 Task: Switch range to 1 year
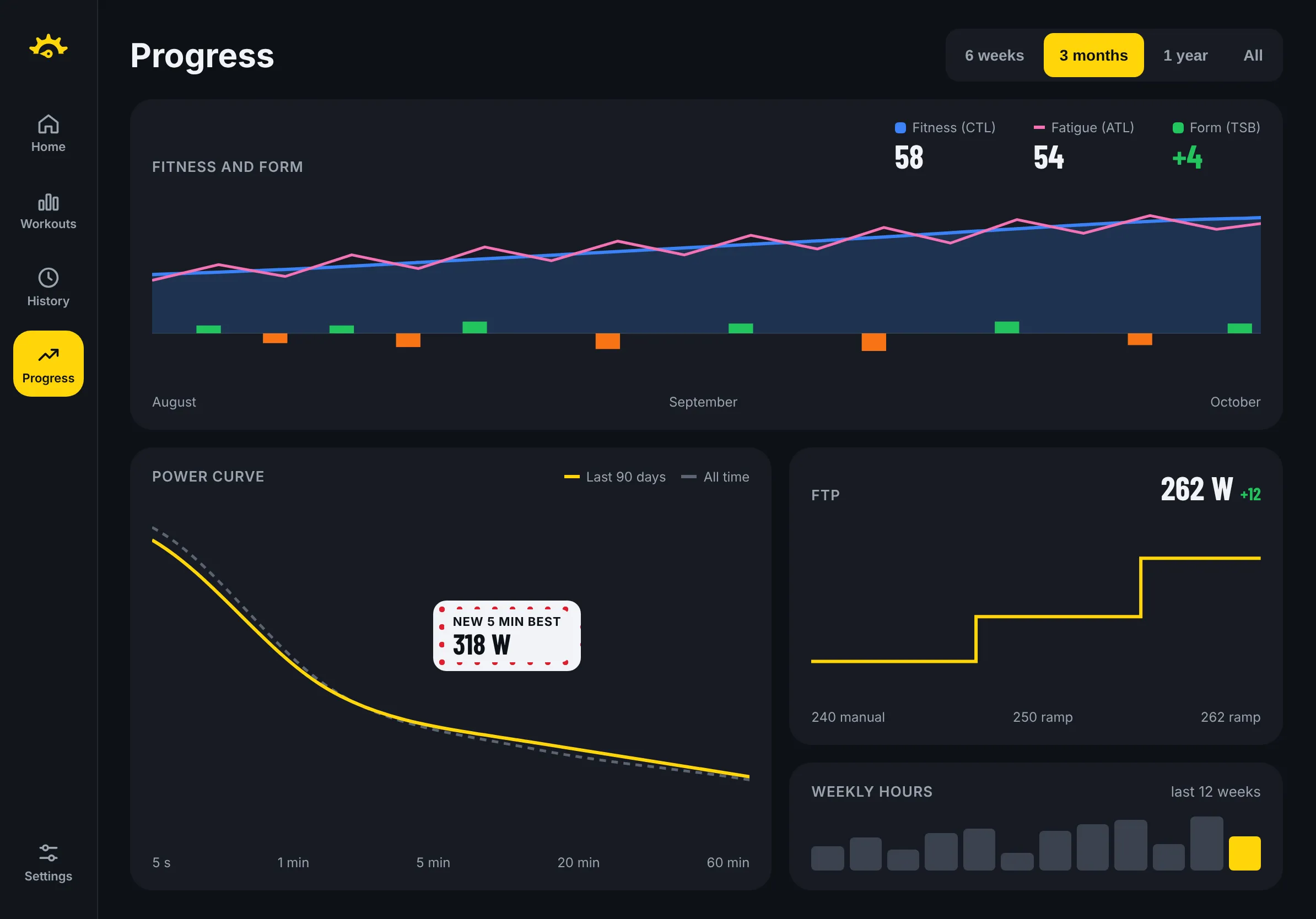[1185, 55]
